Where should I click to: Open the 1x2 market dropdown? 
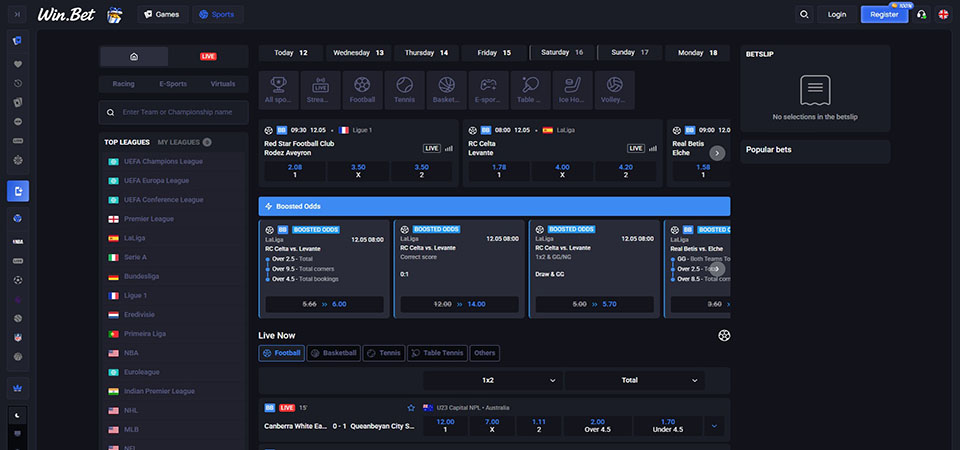[x=492, y=380]
